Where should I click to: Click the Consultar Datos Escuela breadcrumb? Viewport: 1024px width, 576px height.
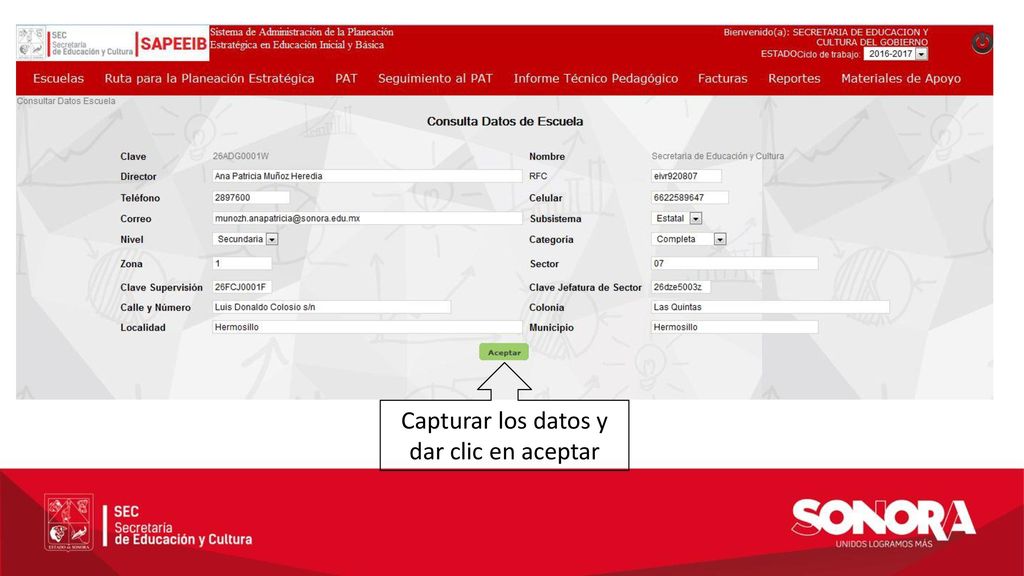(66, 101)
